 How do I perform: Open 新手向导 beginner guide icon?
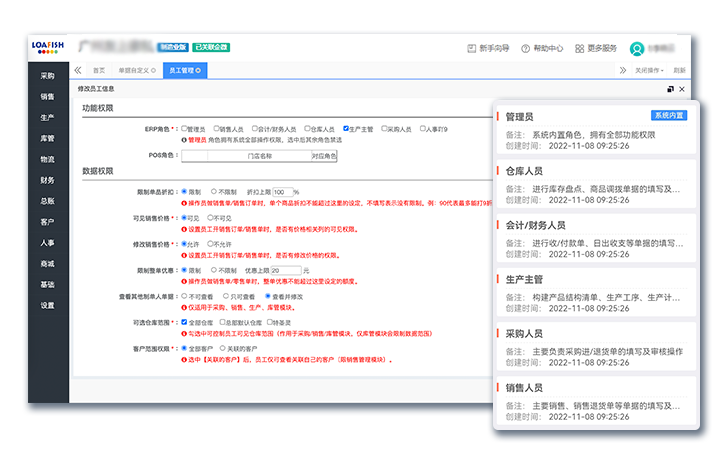[472, 48]
